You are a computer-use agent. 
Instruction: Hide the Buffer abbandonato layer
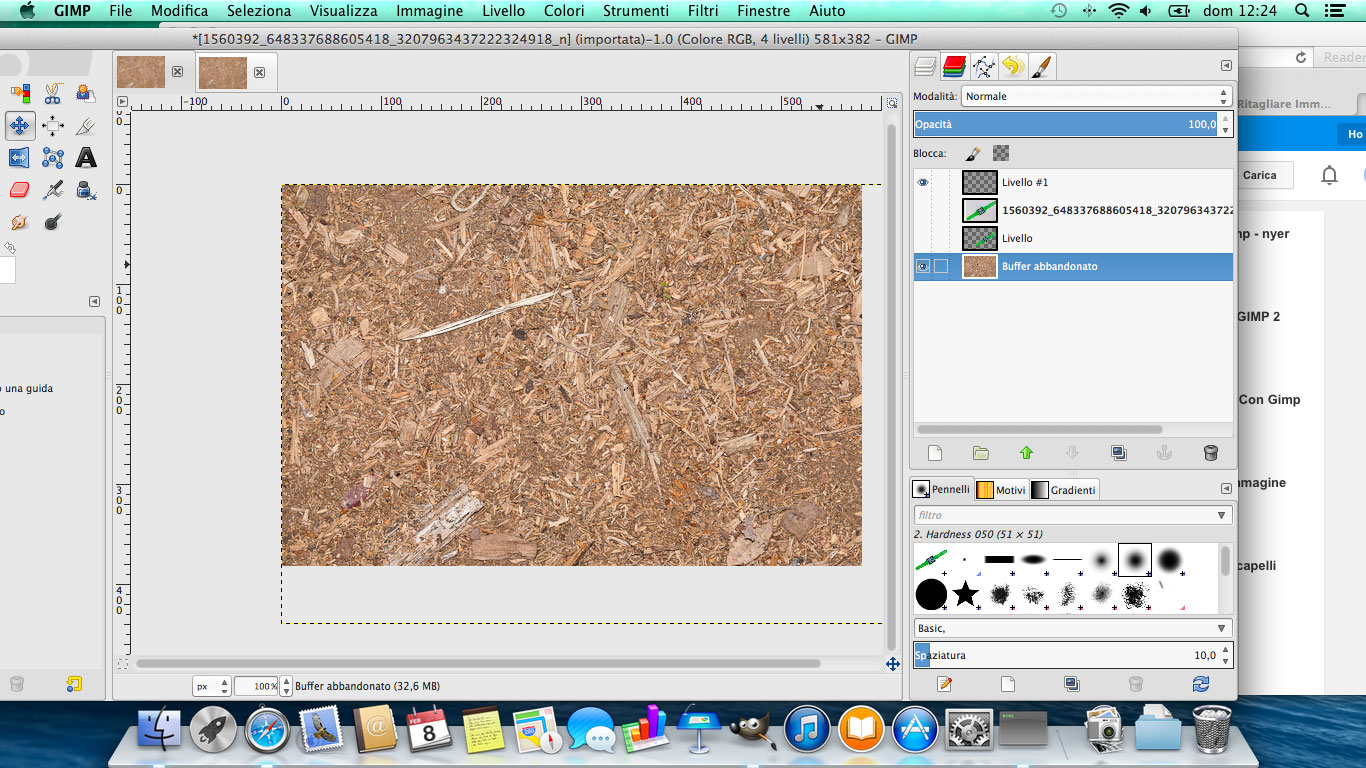click(923, 266)
